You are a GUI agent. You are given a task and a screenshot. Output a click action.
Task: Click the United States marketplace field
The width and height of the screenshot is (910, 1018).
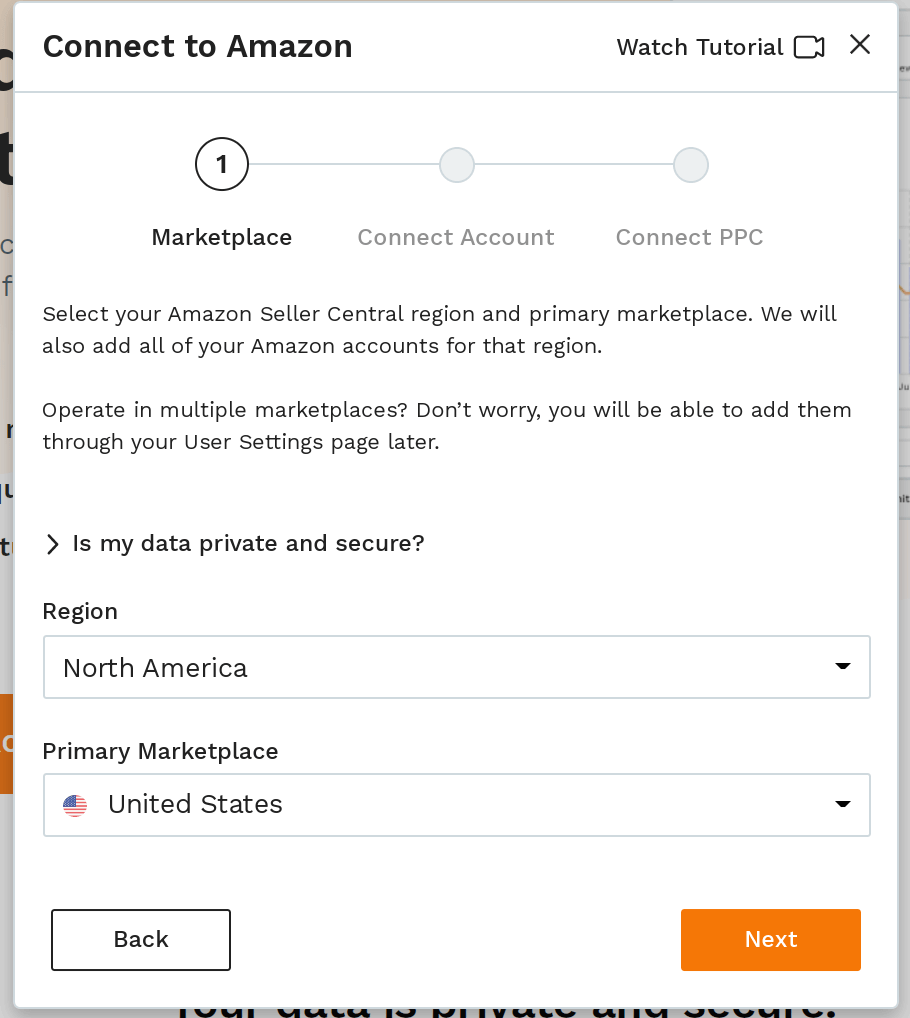[457, 805]
